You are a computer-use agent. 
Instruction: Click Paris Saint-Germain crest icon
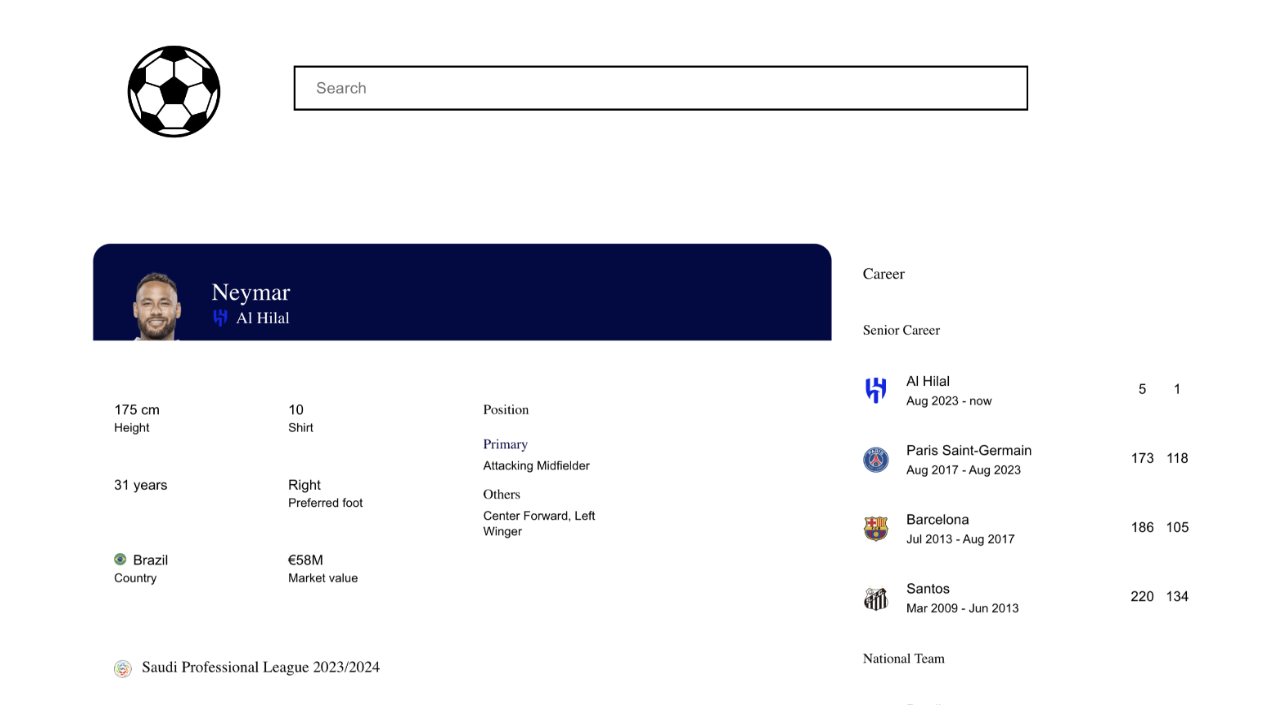click(876, 459)
